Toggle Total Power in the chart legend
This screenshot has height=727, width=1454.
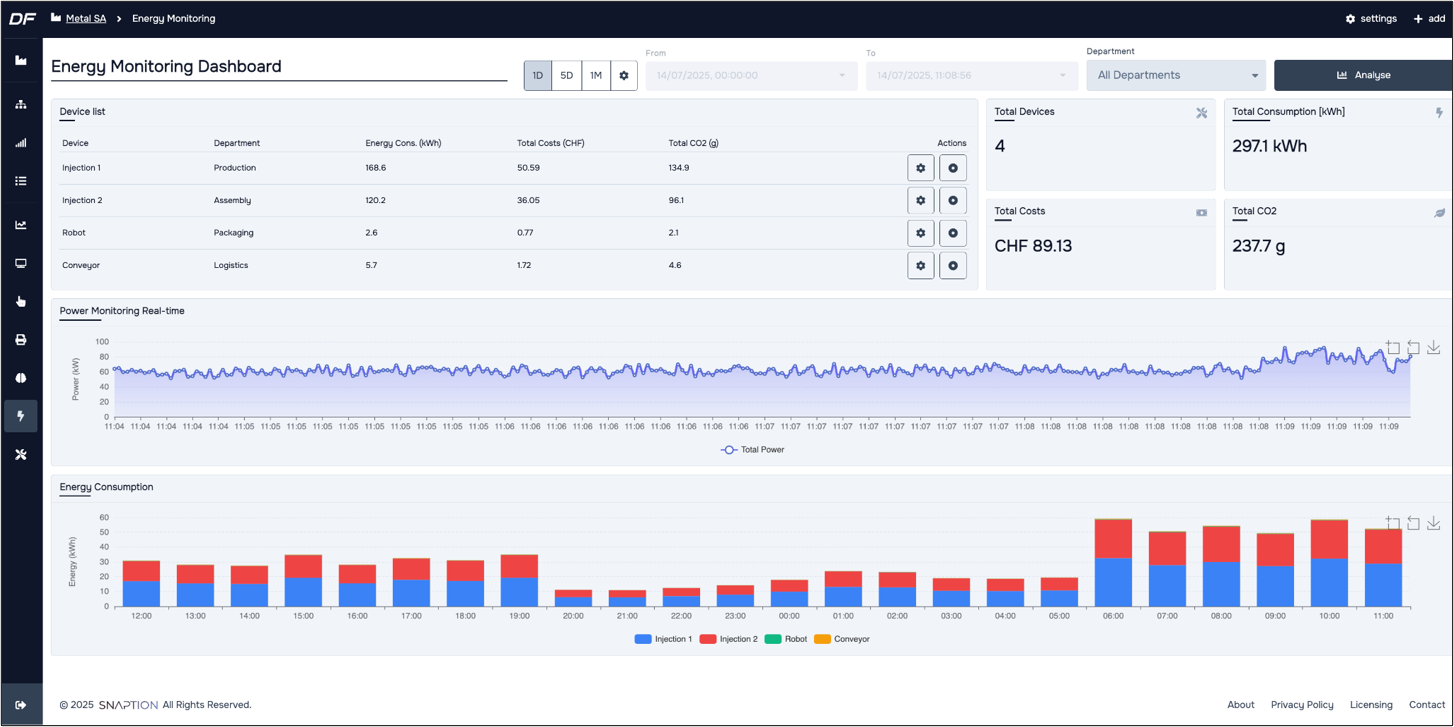click(755, 449)
